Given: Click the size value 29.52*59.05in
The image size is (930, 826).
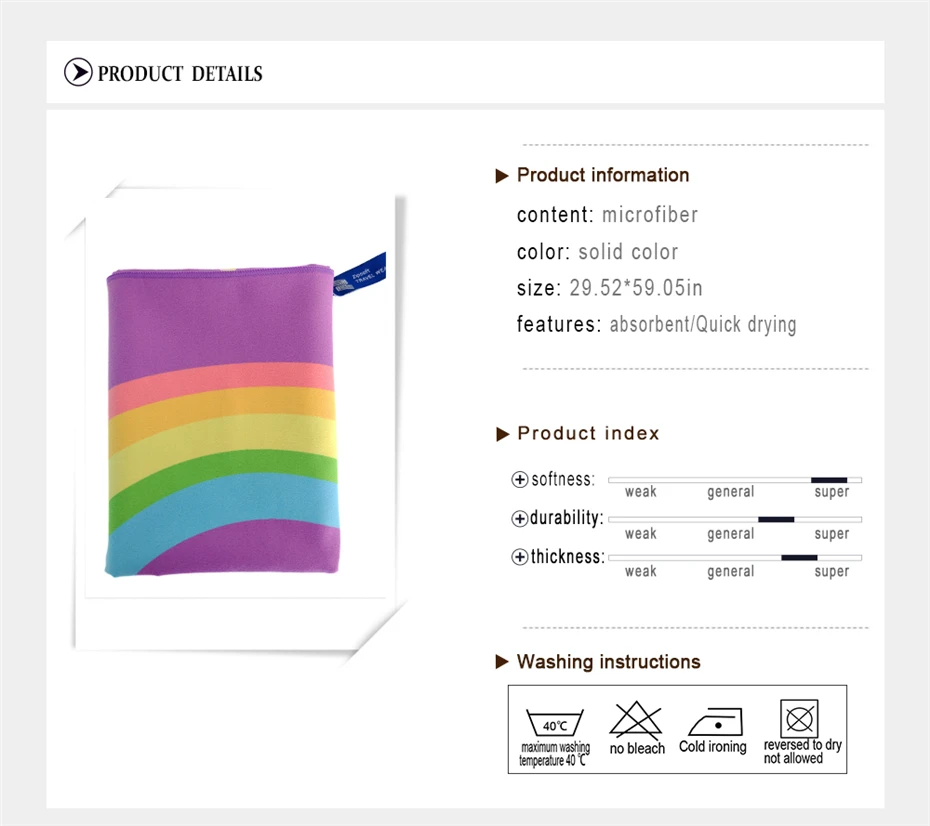Looking at the screenshot, I should pos(636,288).
